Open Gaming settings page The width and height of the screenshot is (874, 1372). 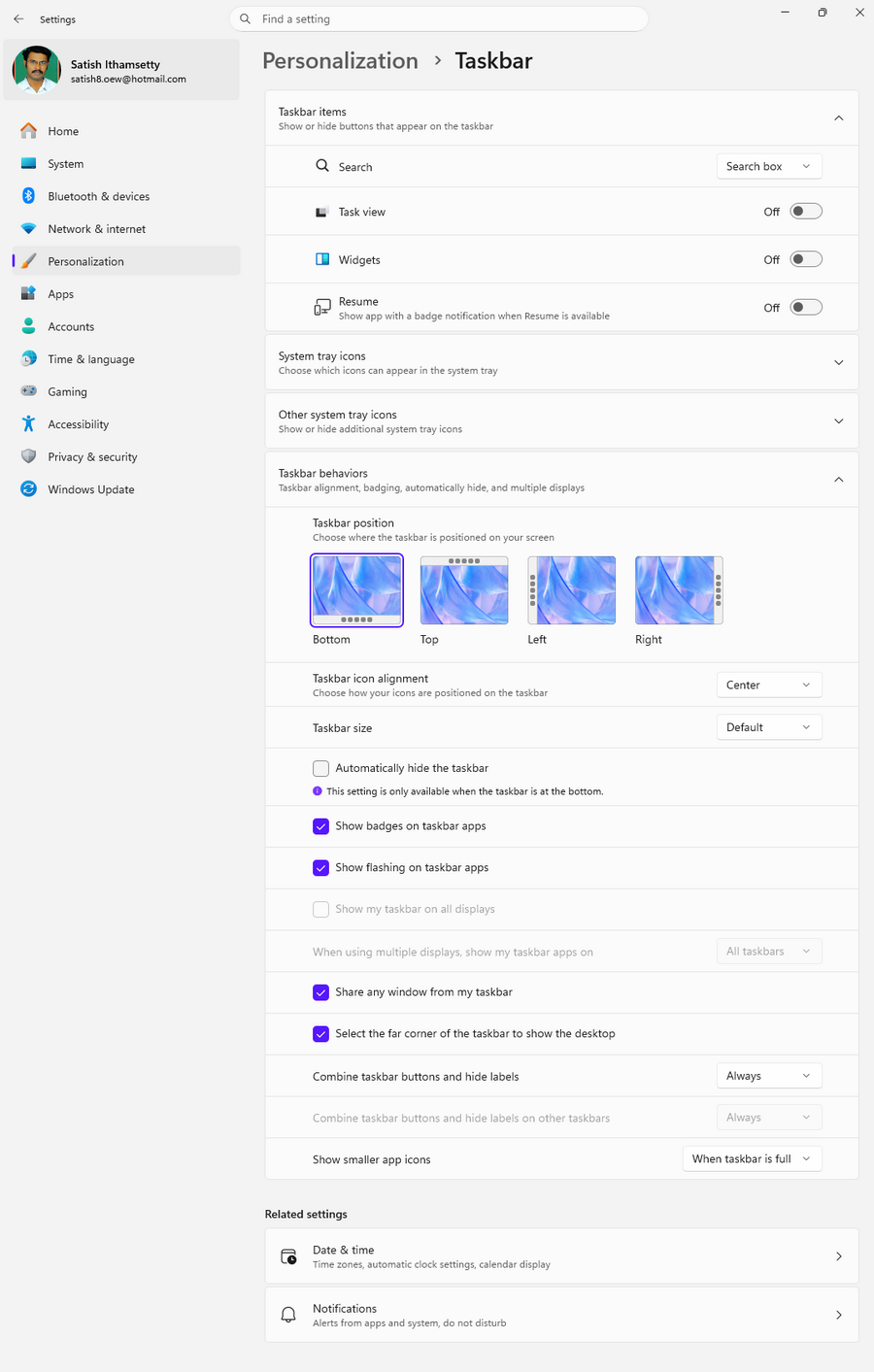125,391
